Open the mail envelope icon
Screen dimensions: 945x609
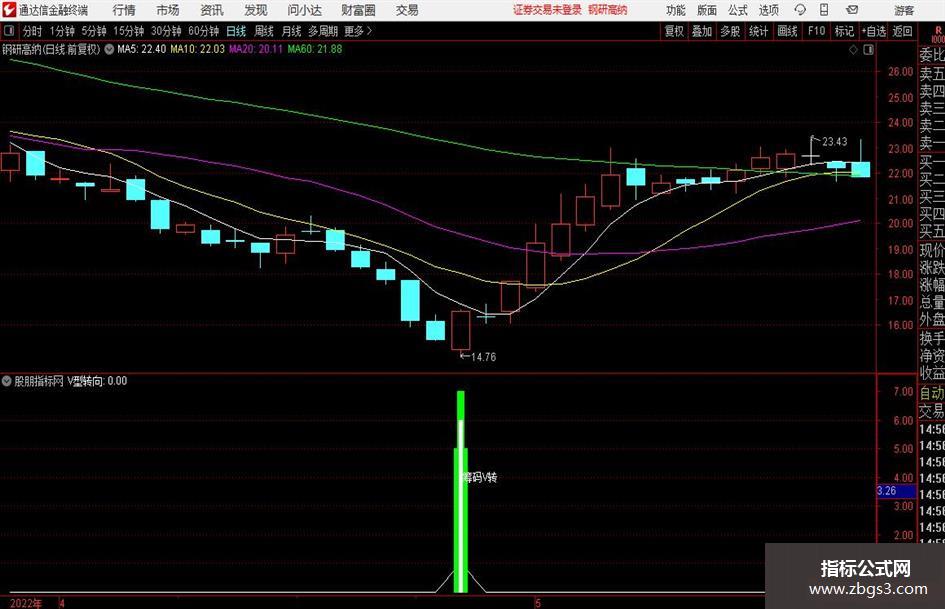point(852,10)
